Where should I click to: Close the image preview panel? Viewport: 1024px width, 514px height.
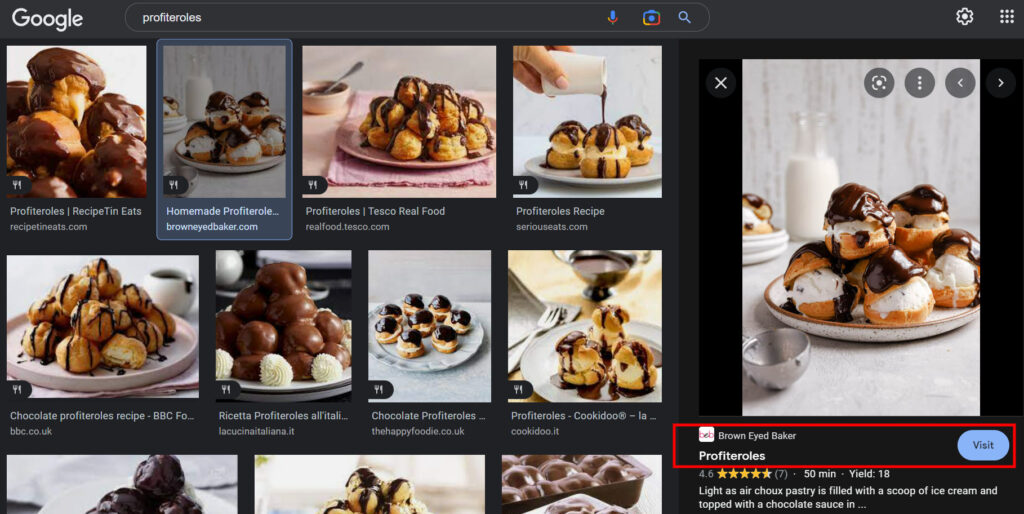pos(720,83)
